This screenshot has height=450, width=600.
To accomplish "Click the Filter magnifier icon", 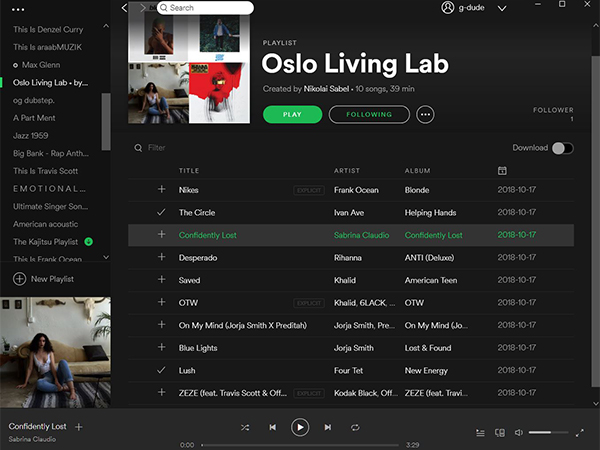I will 138,148.
